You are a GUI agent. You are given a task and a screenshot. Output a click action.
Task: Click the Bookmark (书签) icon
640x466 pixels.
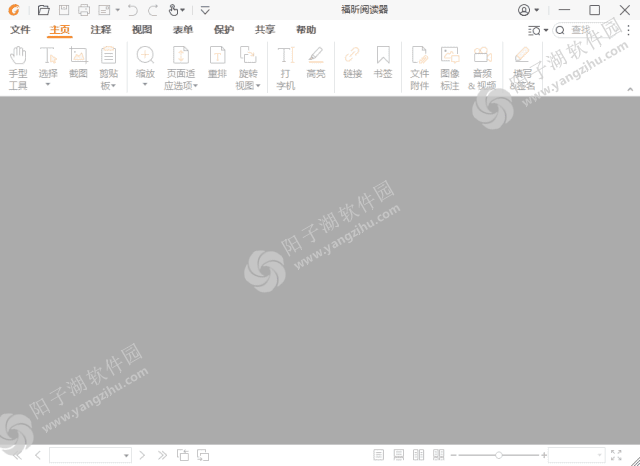[383, 55]
